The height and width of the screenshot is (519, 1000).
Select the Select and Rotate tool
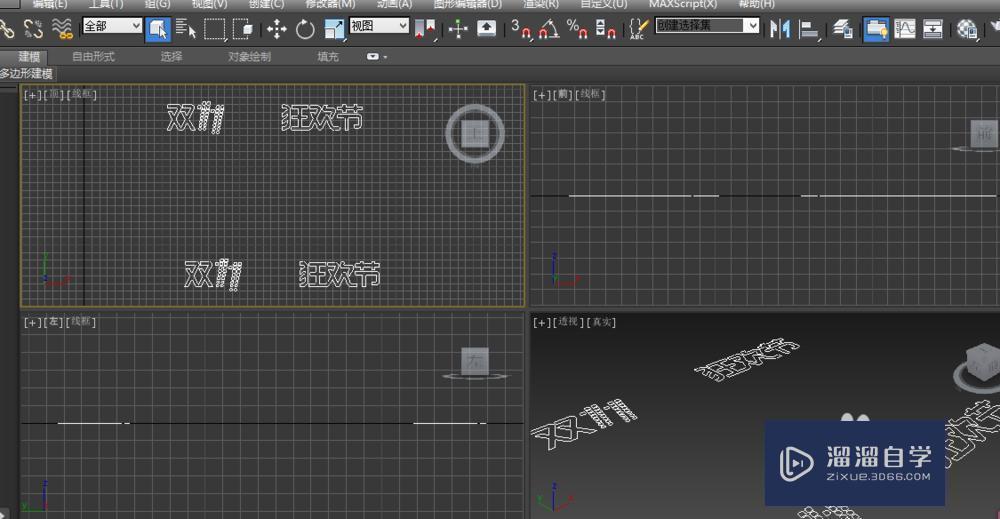305,29
